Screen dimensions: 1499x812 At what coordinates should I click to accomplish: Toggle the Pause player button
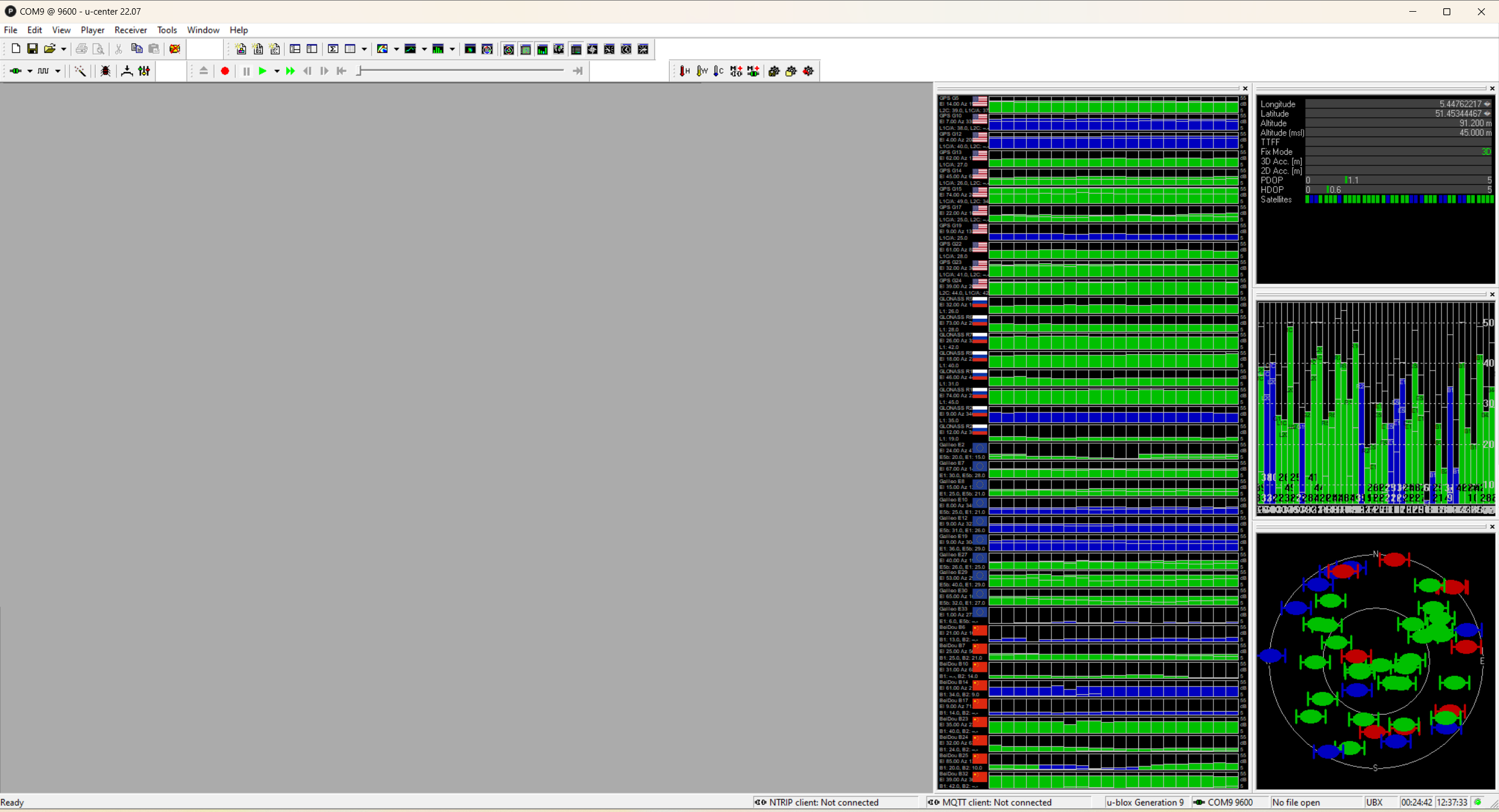point(246,71)
